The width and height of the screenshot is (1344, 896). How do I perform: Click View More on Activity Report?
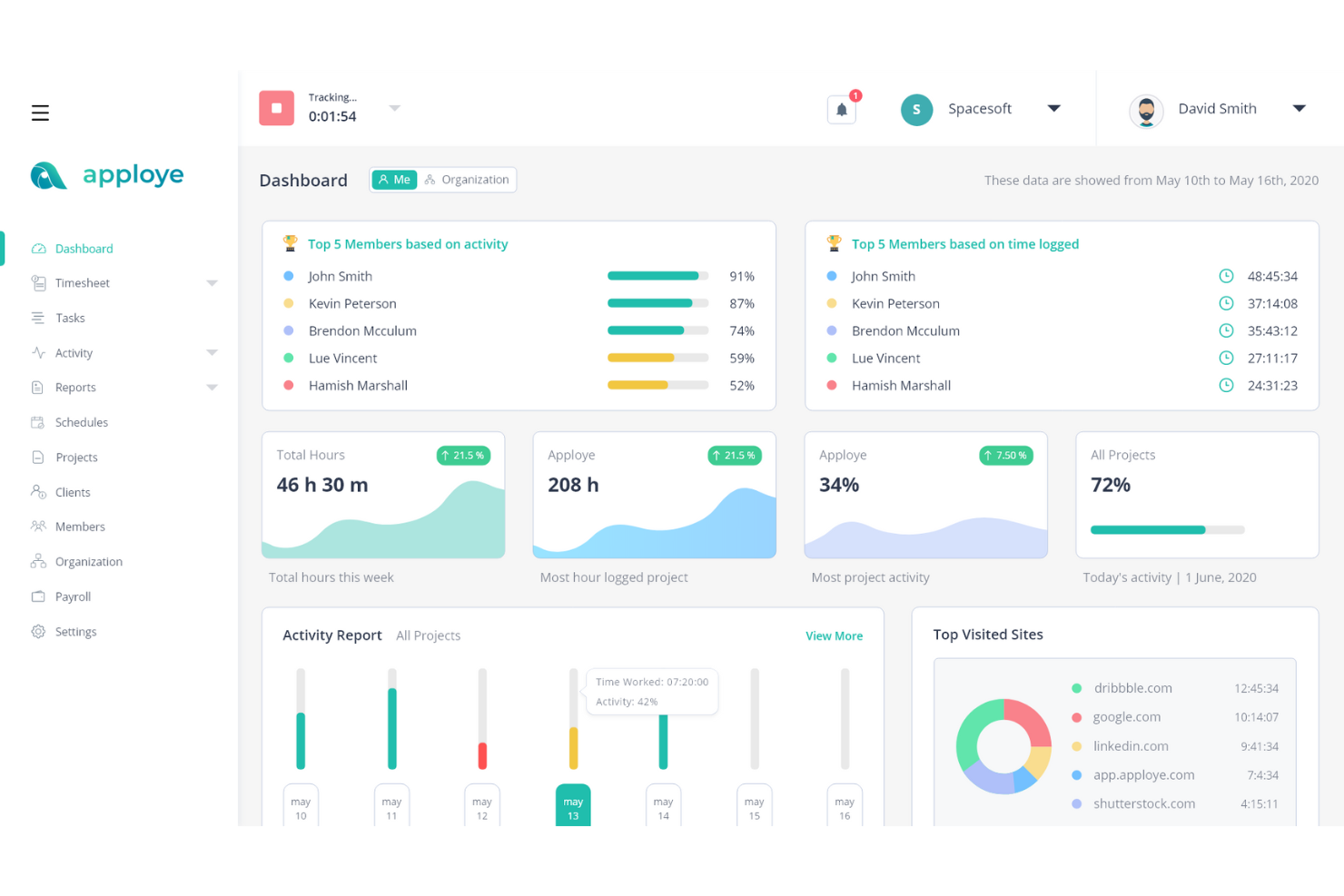pyautogui.click(x=834, y=635)
